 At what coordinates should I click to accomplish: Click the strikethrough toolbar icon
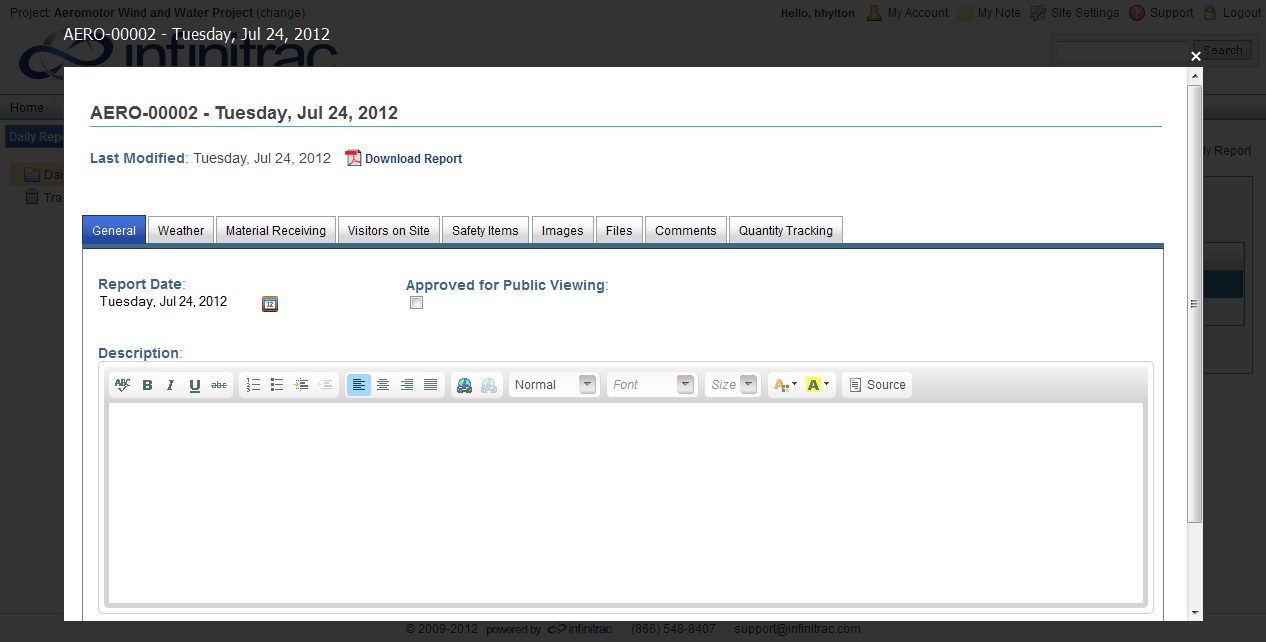219,385
